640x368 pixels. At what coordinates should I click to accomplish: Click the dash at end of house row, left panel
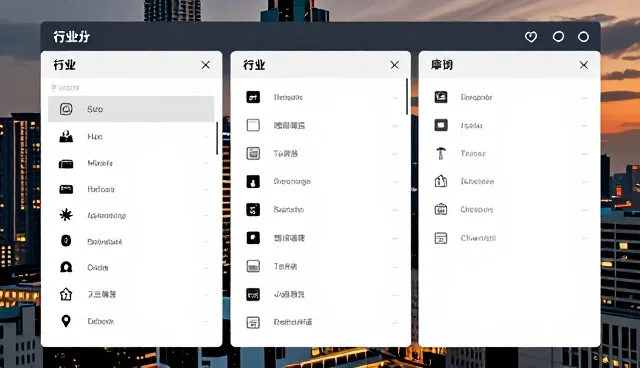point(206,295)
